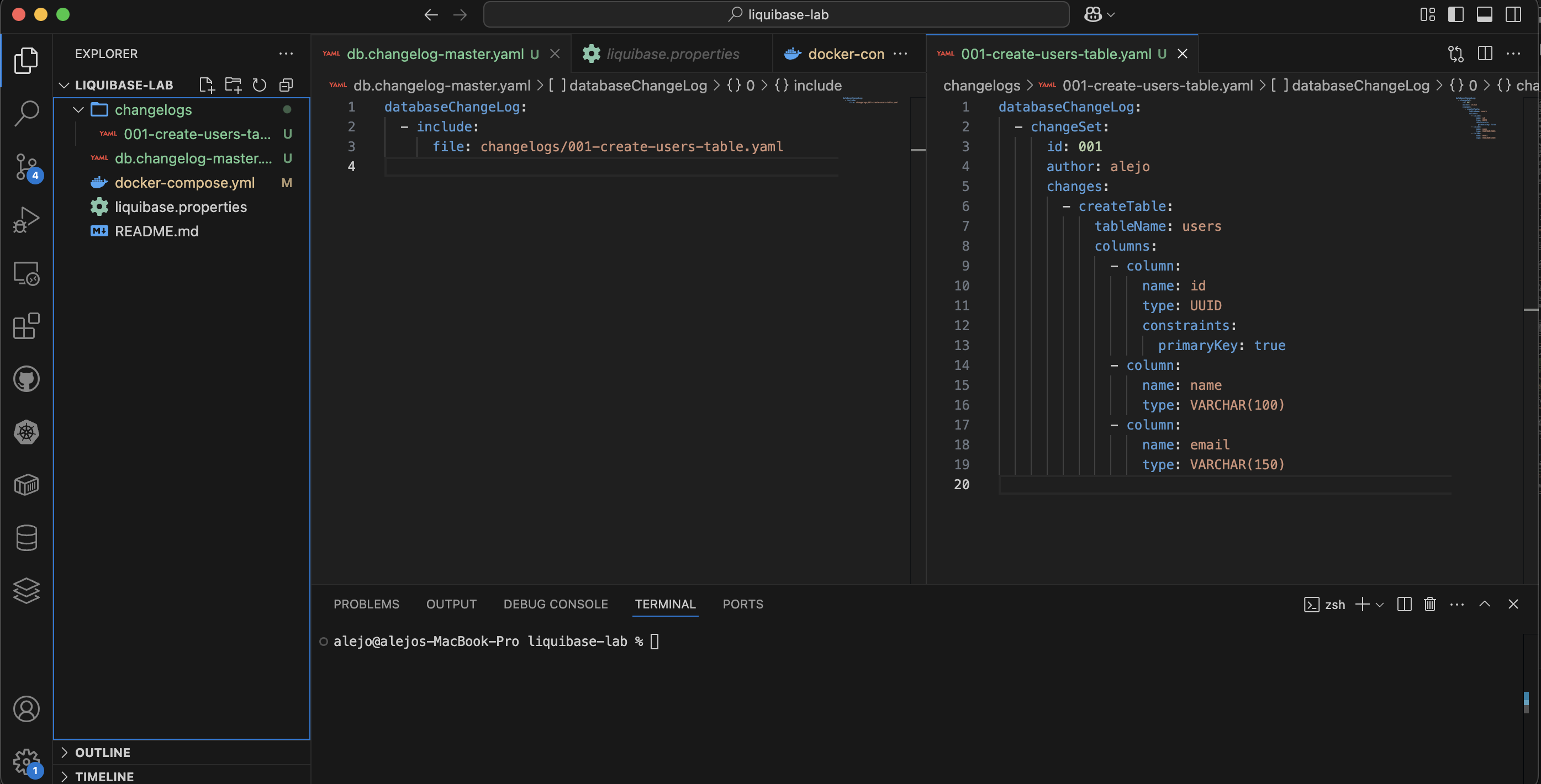Close the terminal panel

point(1513,604)
